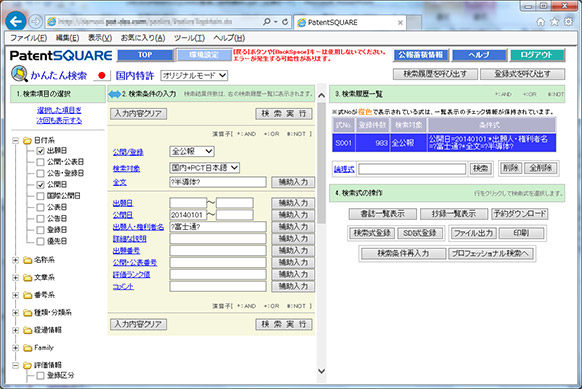Uncheck the 公開日 checkbox
The image size is (582, 389).
[40, 185]
